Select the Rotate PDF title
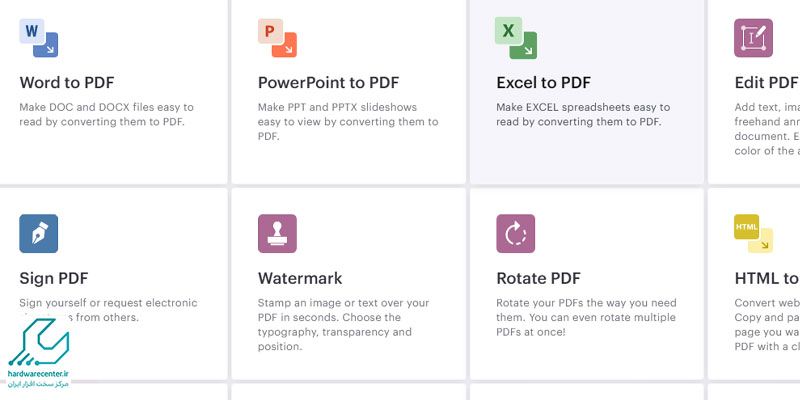Viewport: 800px width, 400px height. (x=538, y=278)
